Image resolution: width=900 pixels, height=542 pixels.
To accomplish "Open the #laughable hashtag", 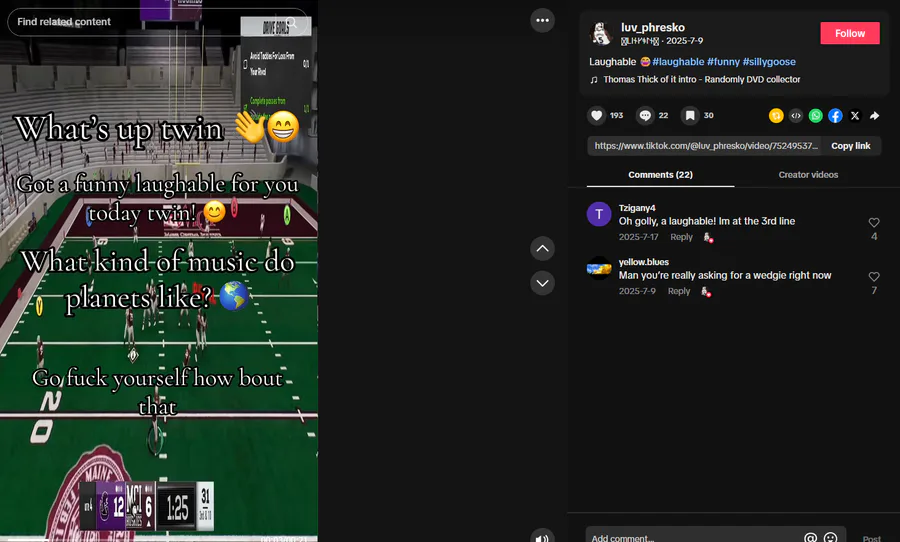I will pyautogui.click(x=678, y=61).
